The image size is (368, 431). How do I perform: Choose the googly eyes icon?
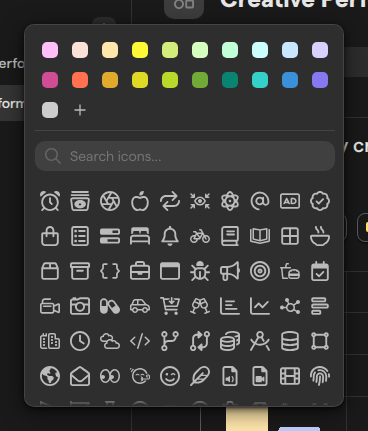click(110, 376)
